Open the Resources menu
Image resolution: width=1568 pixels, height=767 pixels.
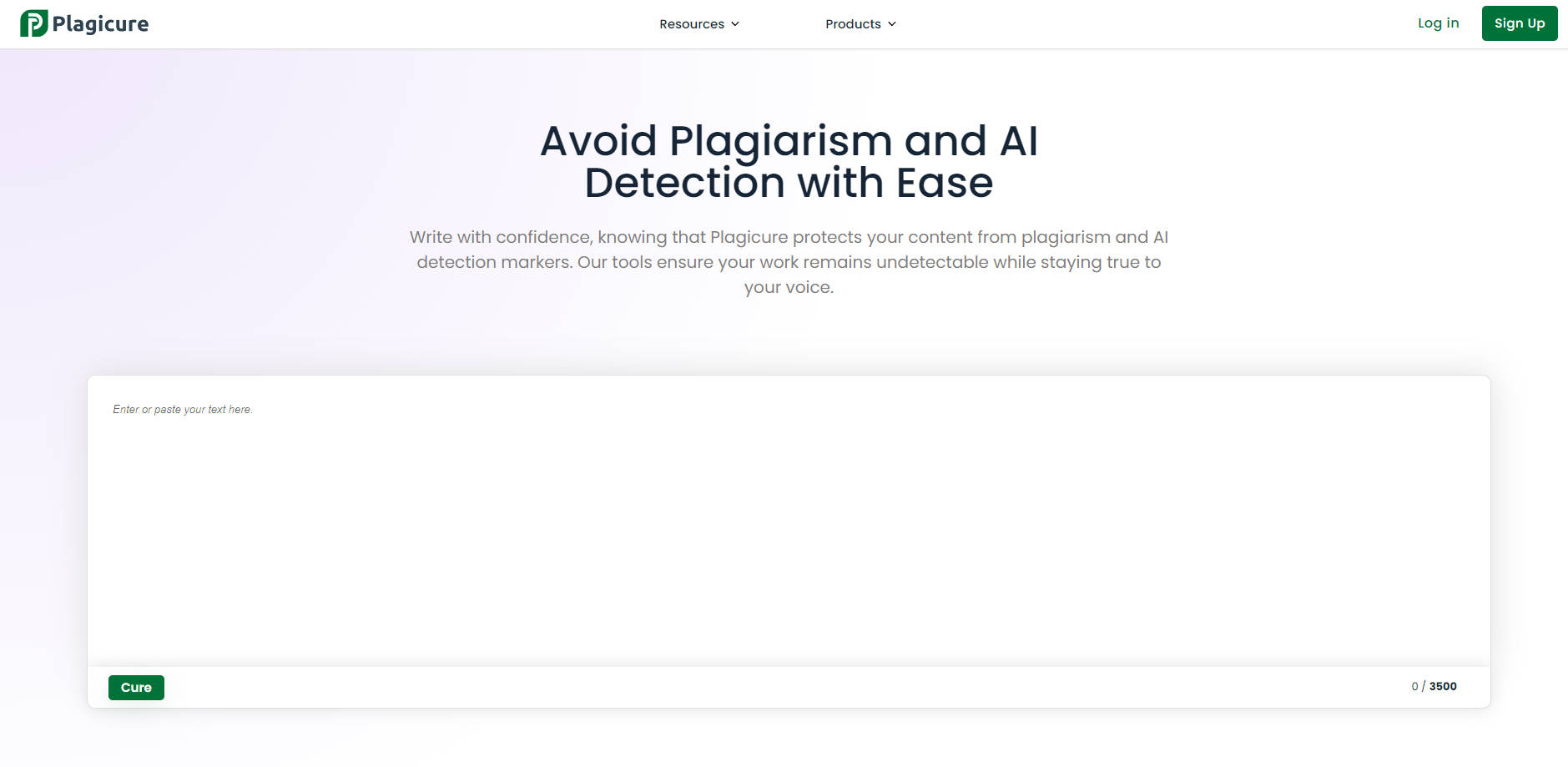tap(692, 24)
